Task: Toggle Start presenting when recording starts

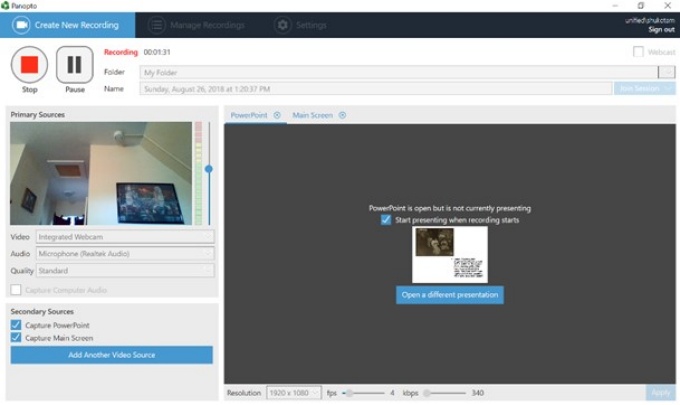Action: 386,220
